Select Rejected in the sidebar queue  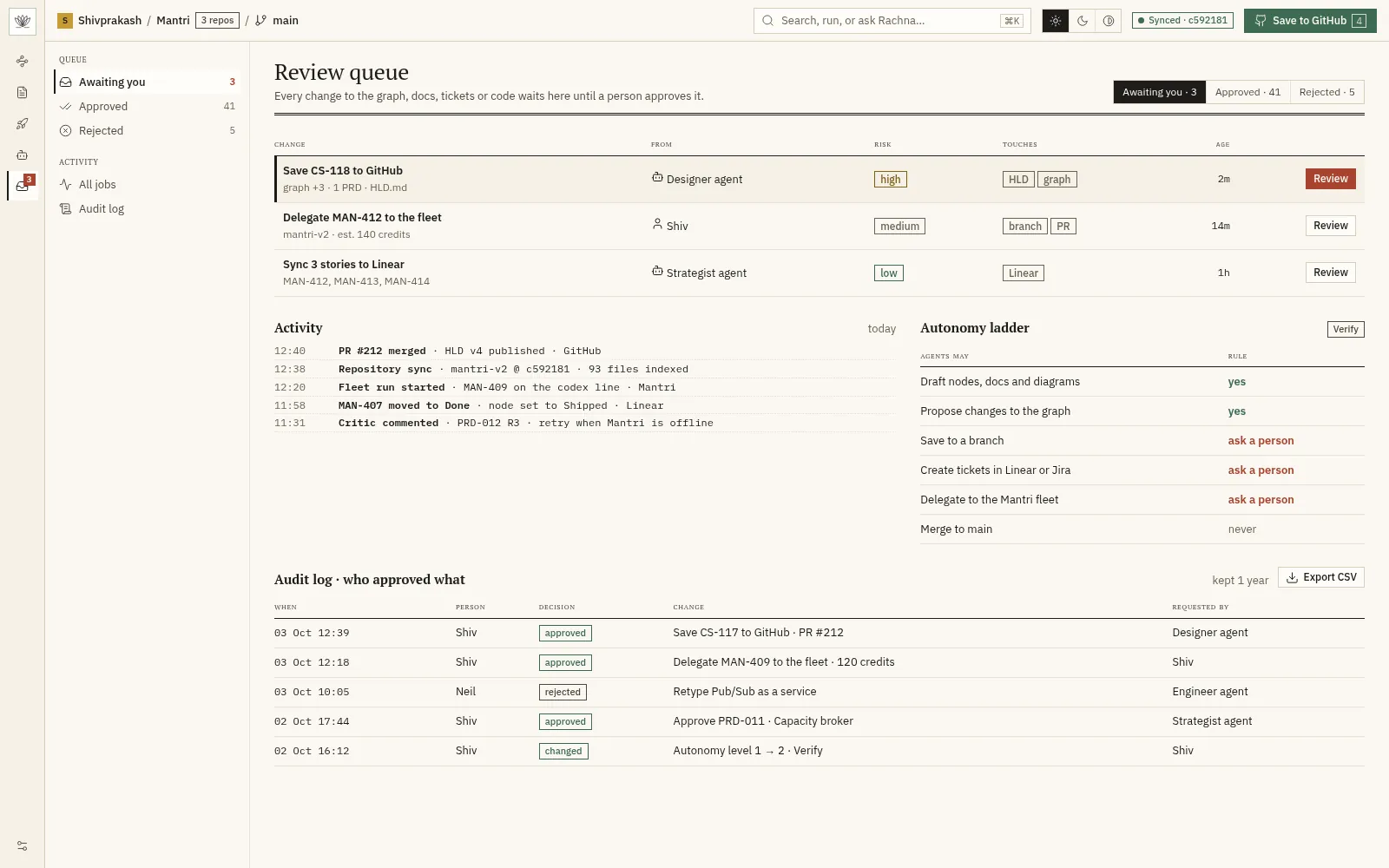click(x=147, y=130)
